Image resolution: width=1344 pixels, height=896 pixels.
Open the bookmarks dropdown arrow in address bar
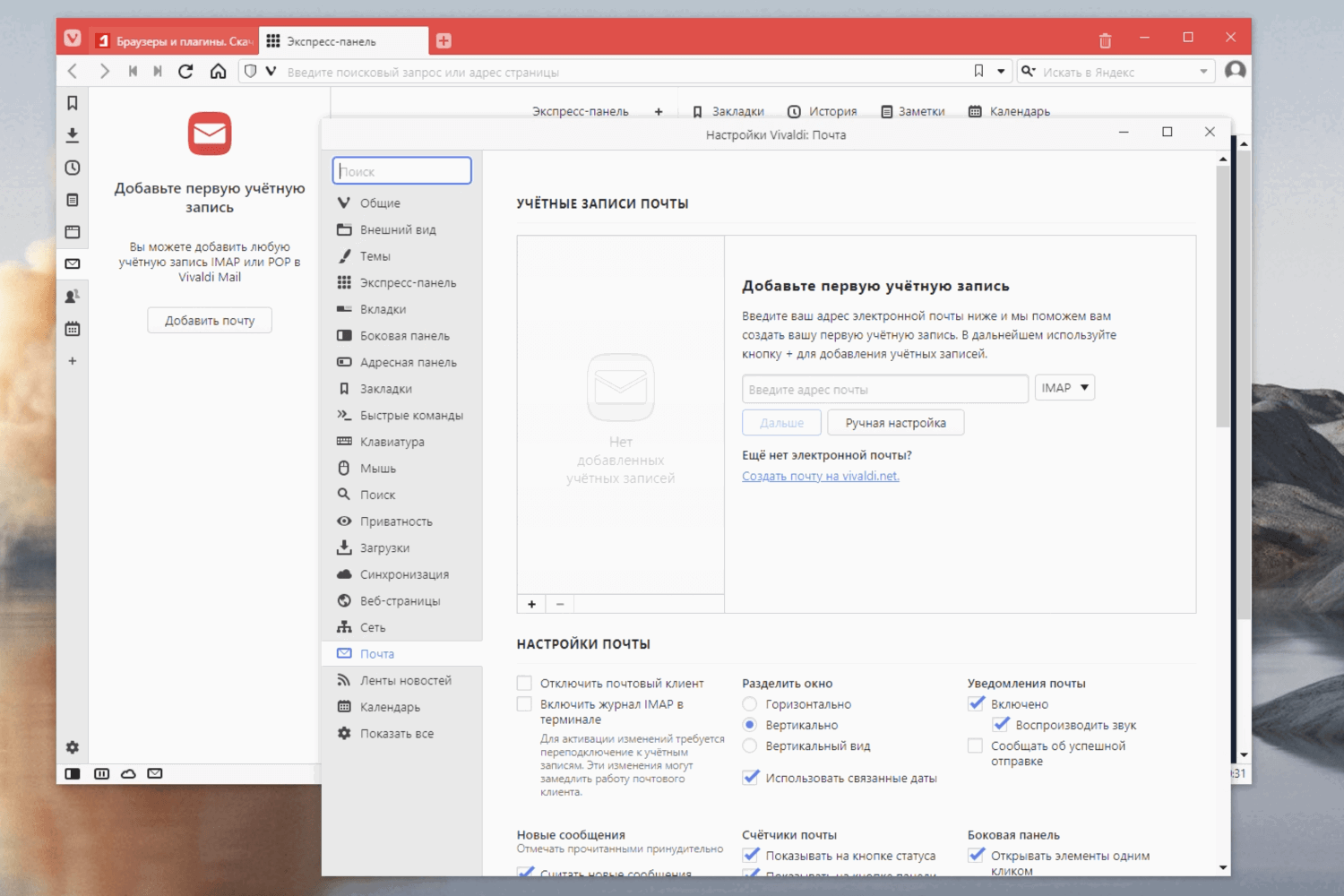click(1001, 71)
